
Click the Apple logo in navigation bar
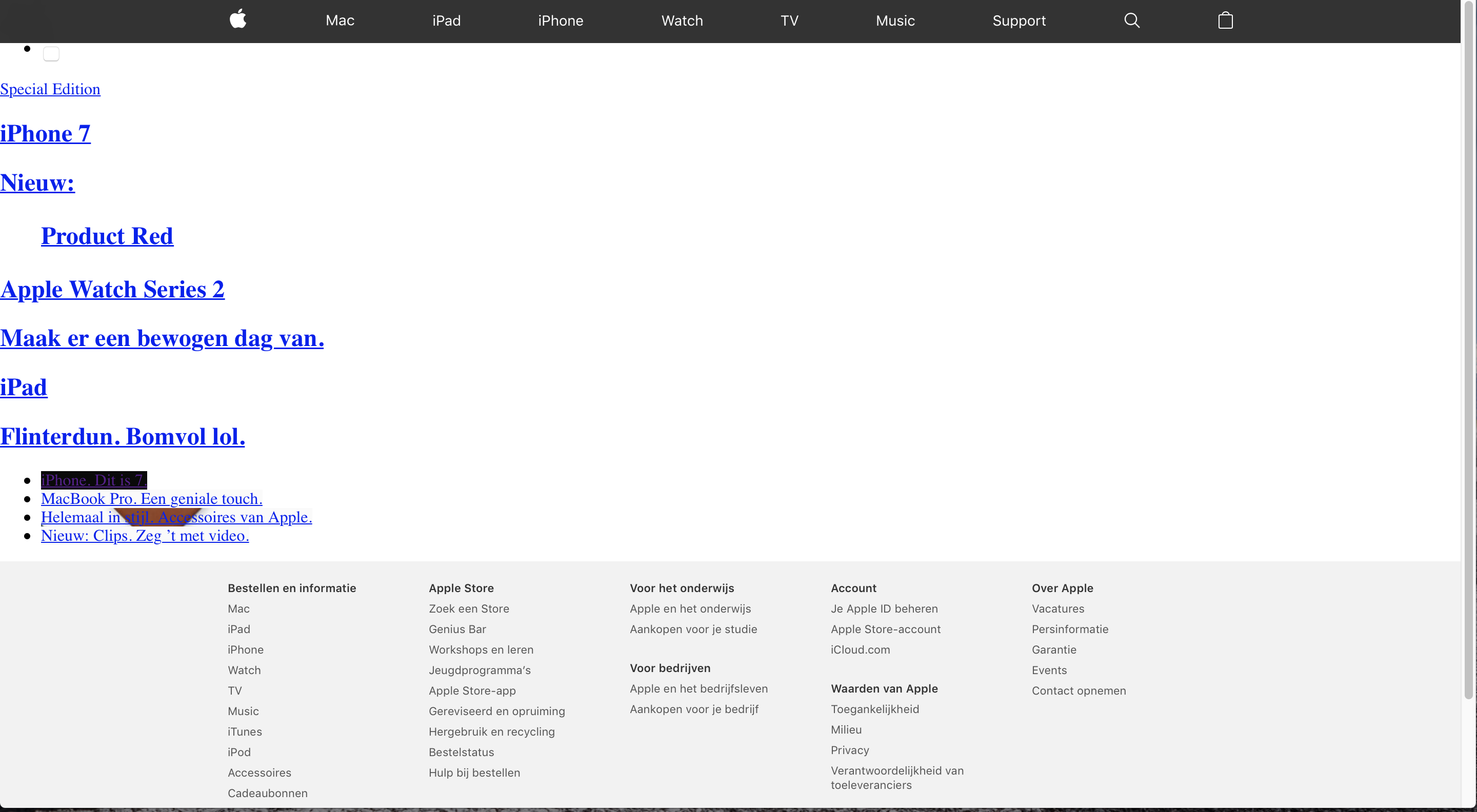pyautogui.click(x=238, y=19)
